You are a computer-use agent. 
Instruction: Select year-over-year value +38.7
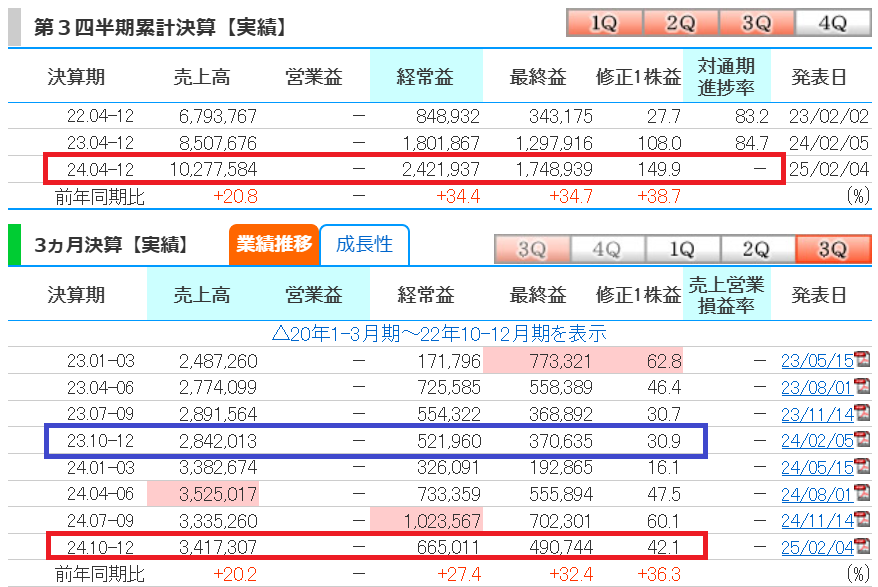tap(659, 196)
